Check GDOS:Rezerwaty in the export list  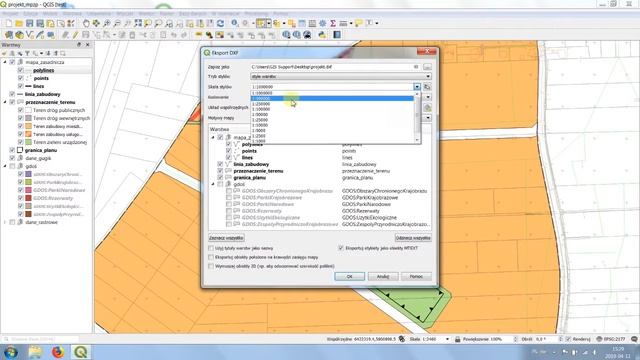[x=229, y=211]
